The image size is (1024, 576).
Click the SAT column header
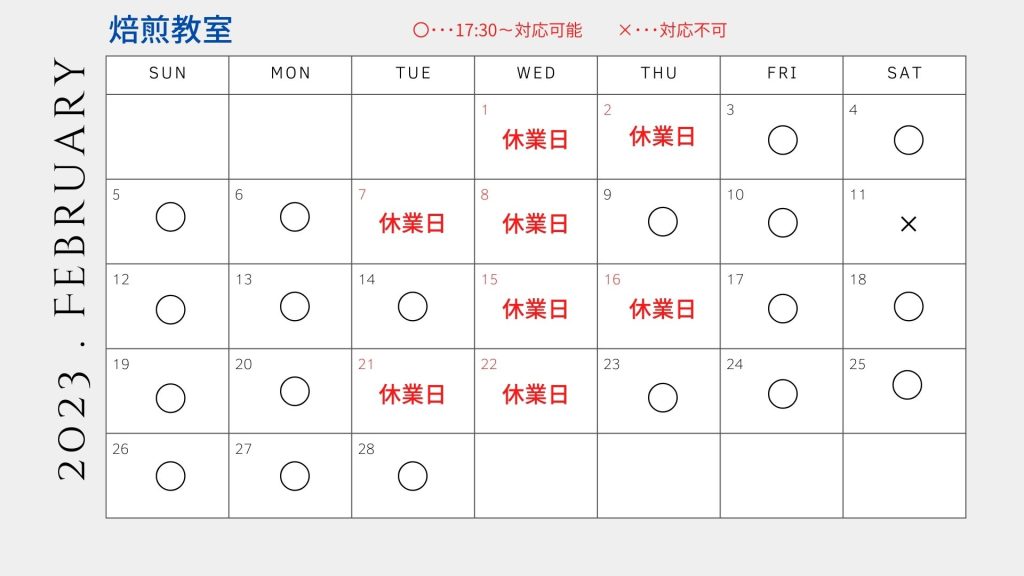[x=904, y=73]
